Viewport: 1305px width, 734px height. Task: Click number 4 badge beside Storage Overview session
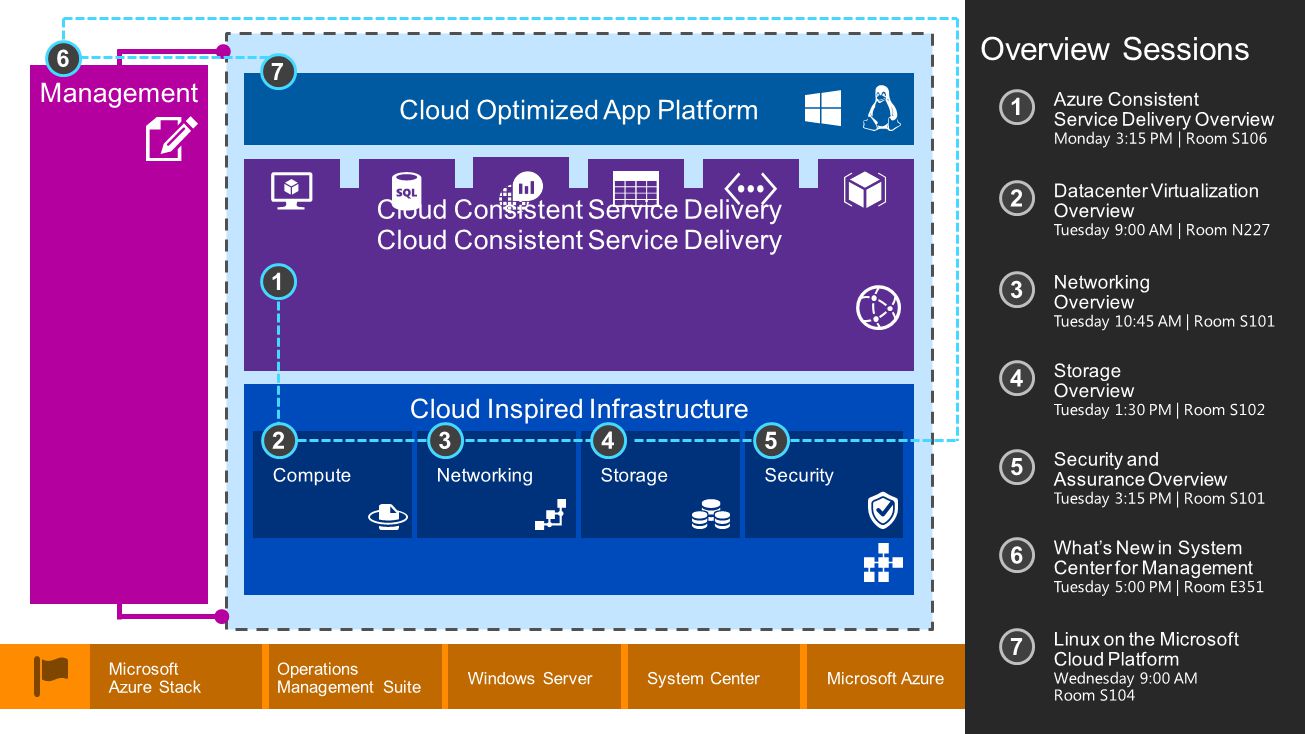point(1017,378)
